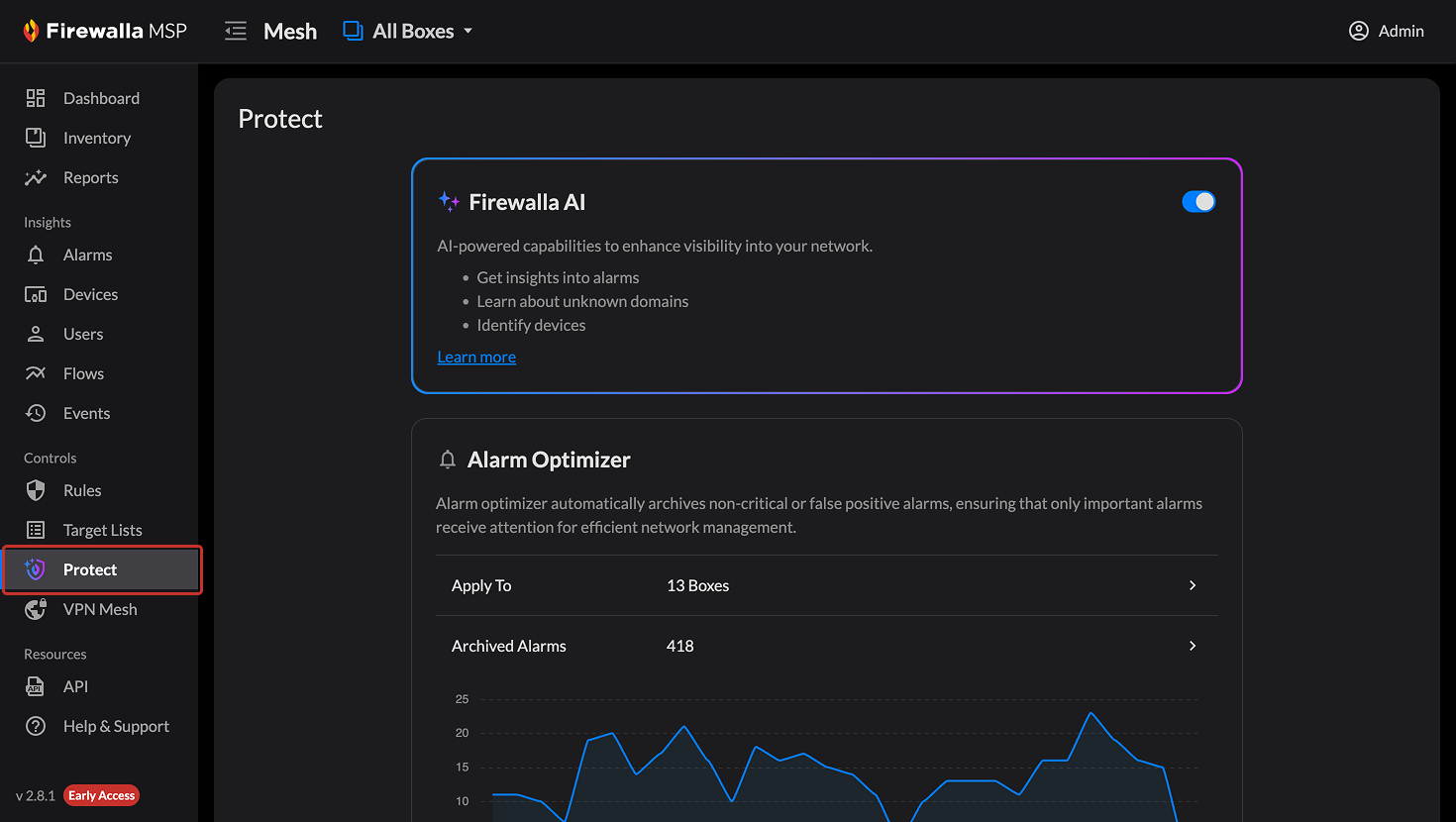
Task: Click the Reports chart icon
Action: point(36,177)
